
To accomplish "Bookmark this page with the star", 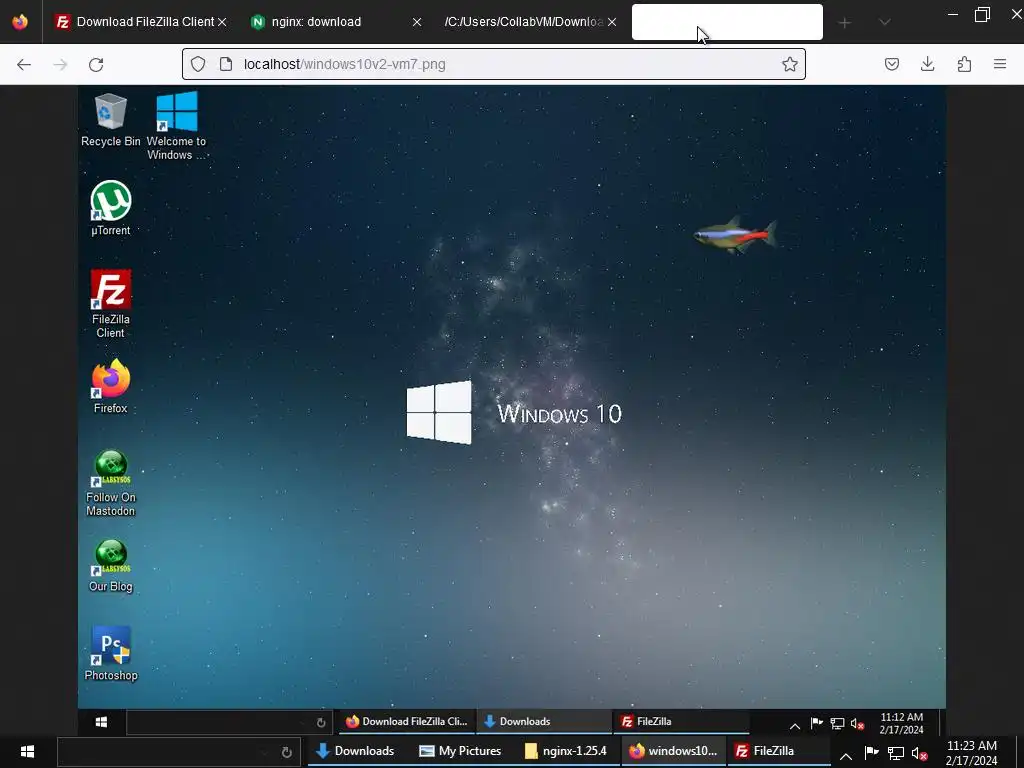I will tap(790, 64).
